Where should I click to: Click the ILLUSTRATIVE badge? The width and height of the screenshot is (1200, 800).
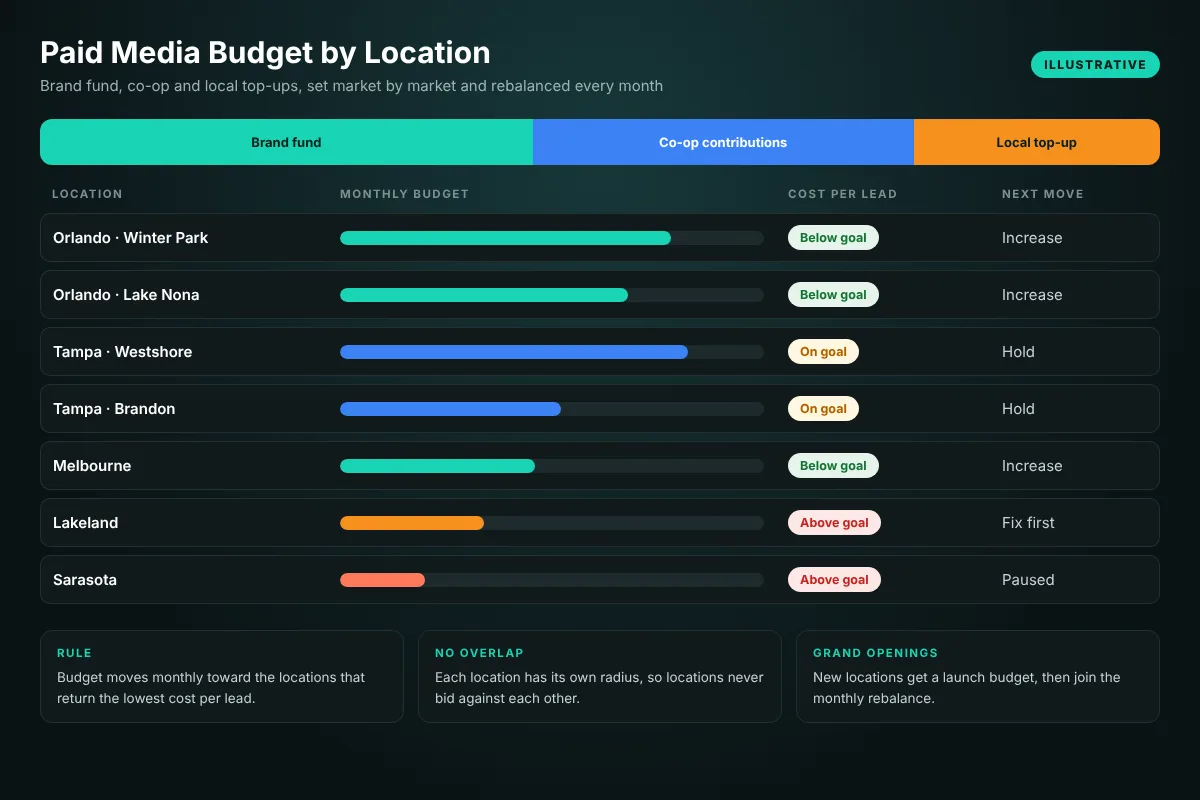click(x=1095, y=64)
